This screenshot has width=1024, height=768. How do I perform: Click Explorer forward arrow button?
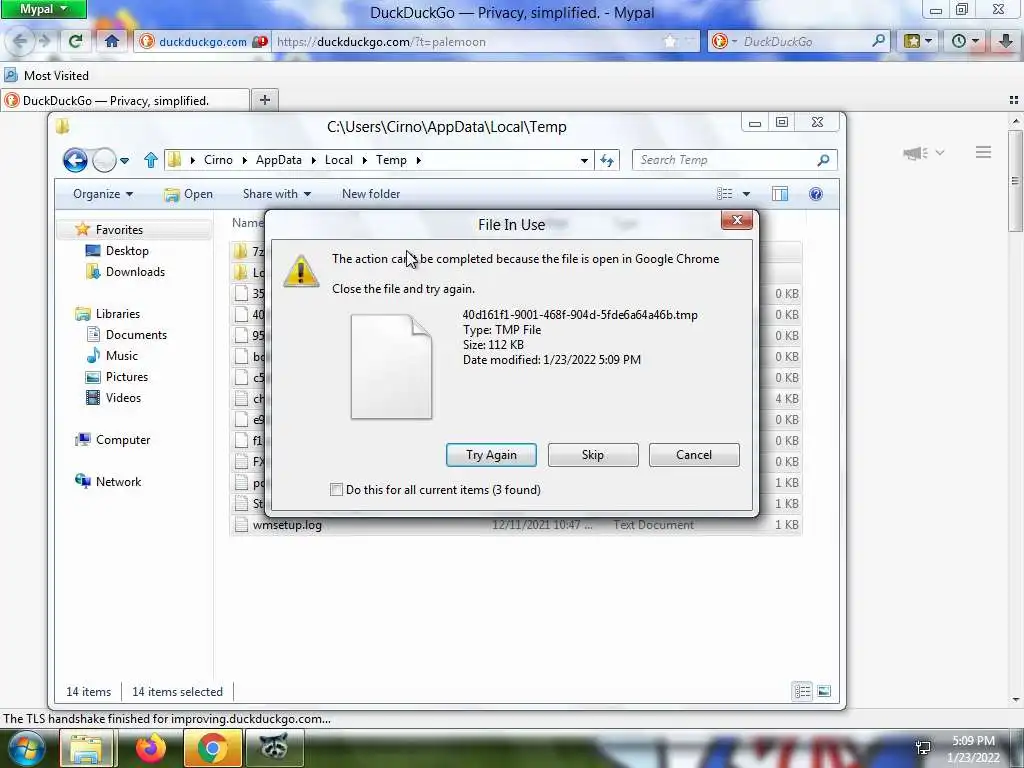tap(104, 160)
